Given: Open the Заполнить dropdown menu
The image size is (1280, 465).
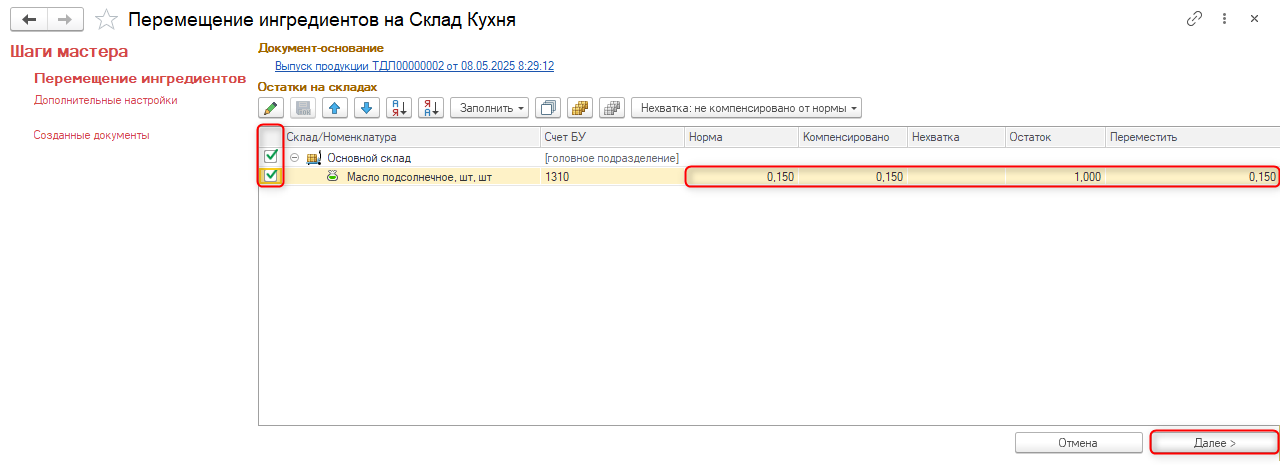Looking at the screenshot, I should [490, 108].
